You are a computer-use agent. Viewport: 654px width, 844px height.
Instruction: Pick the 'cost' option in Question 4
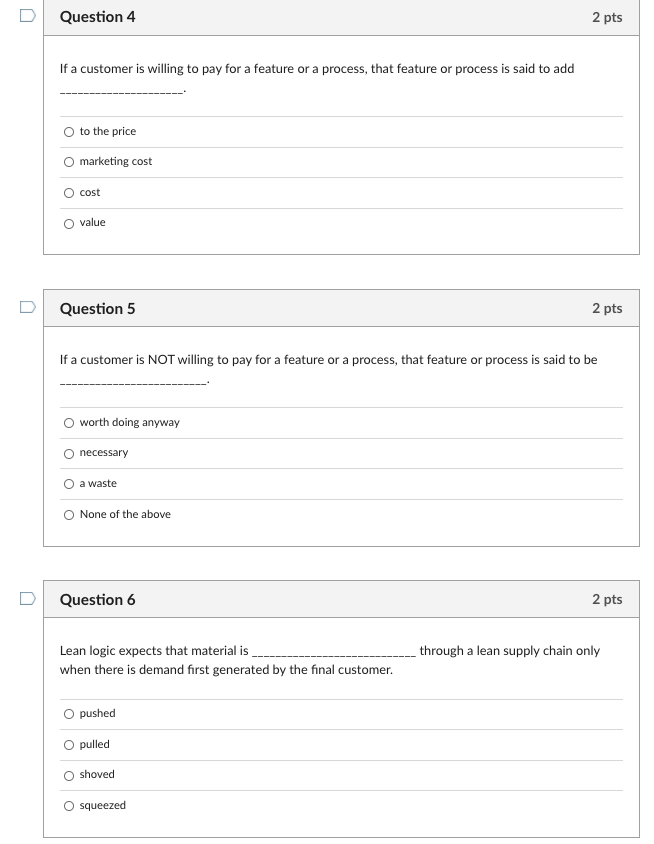pyautogui.click(x=69, y=192)
